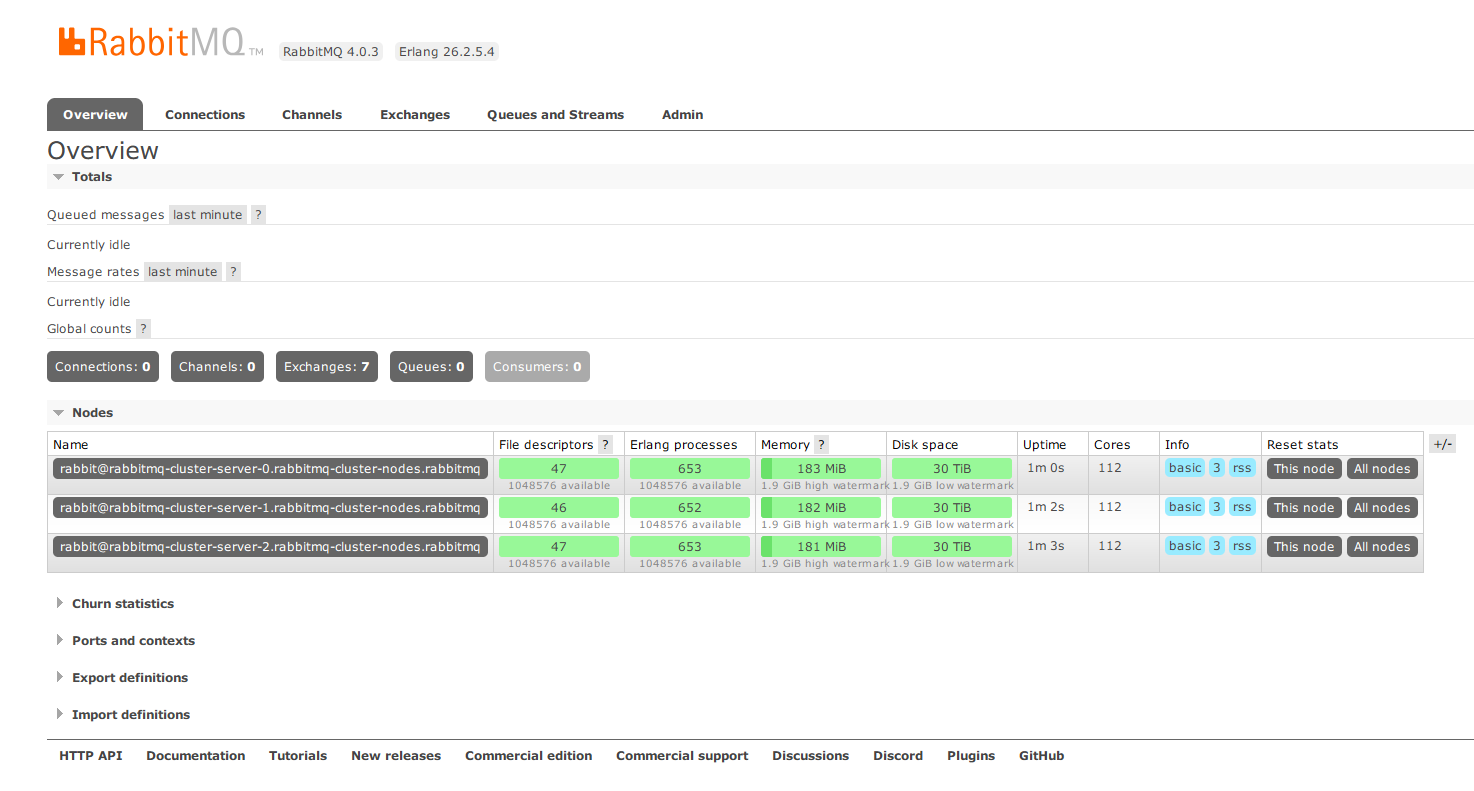Toggle node columns with +/- button
1474x791 pixels.
click(1442, 444)
